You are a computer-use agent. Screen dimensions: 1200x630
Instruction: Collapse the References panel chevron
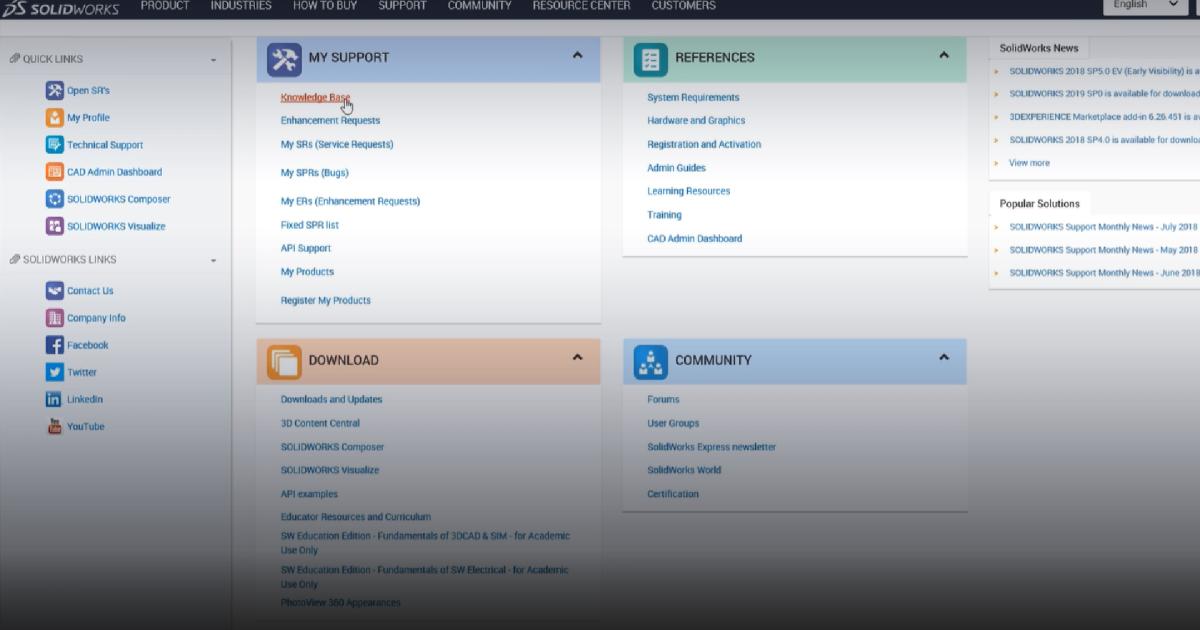click(944, 55)
